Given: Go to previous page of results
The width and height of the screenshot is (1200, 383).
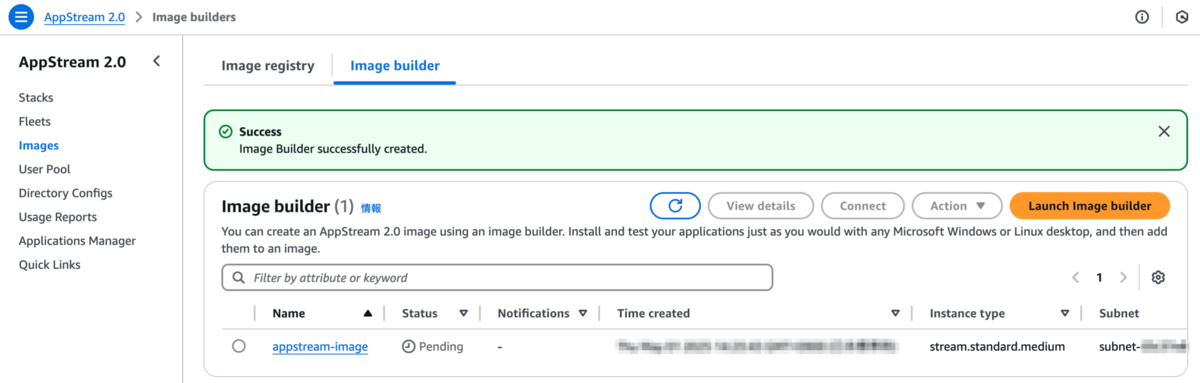Looking at the screenshot, I should click(1075, 277).
